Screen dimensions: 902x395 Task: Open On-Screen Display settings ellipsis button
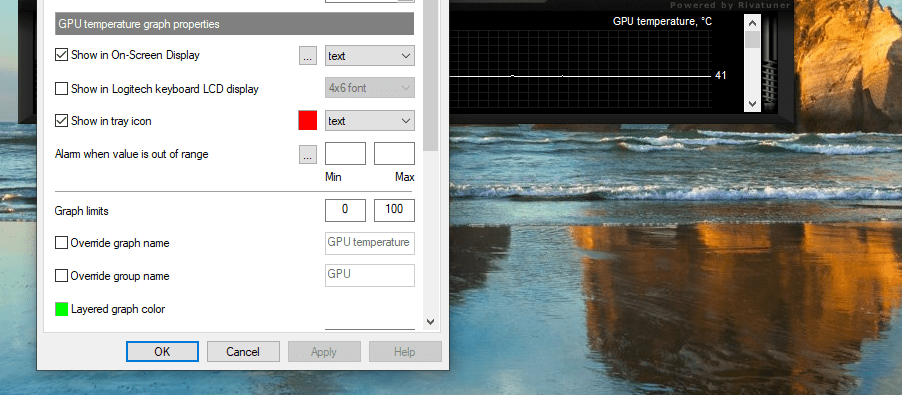point(308,56)
